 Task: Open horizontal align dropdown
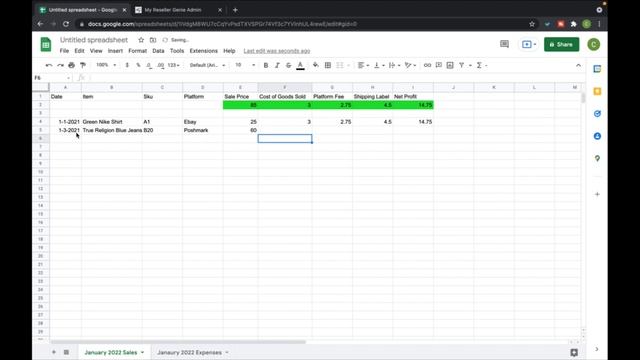pyautogui.click(x=363, y=65)
